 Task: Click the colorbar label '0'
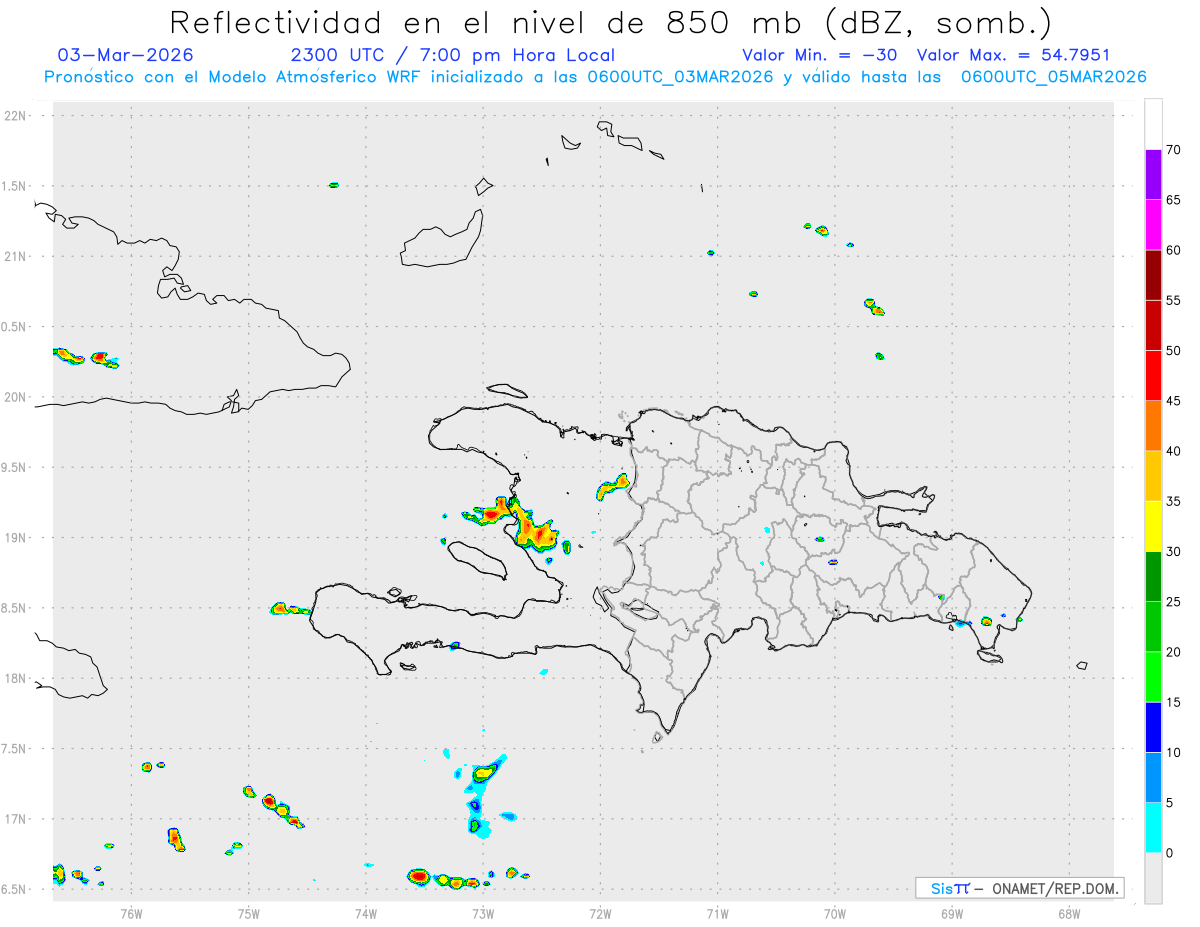1169,853
